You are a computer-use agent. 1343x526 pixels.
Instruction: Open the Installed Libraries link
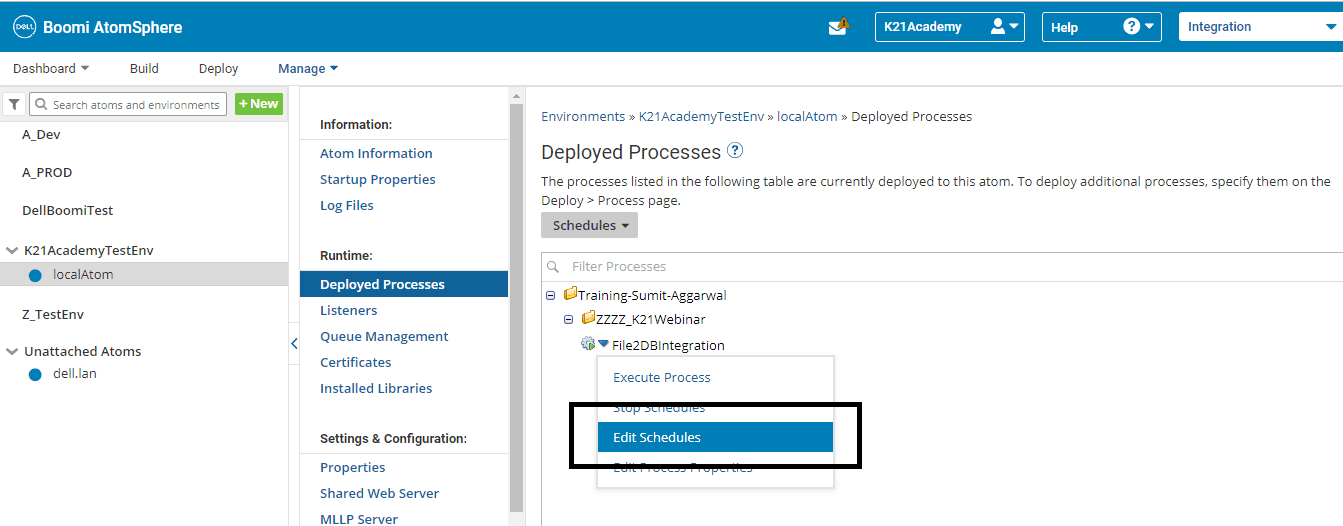click(x=376, y=388)
